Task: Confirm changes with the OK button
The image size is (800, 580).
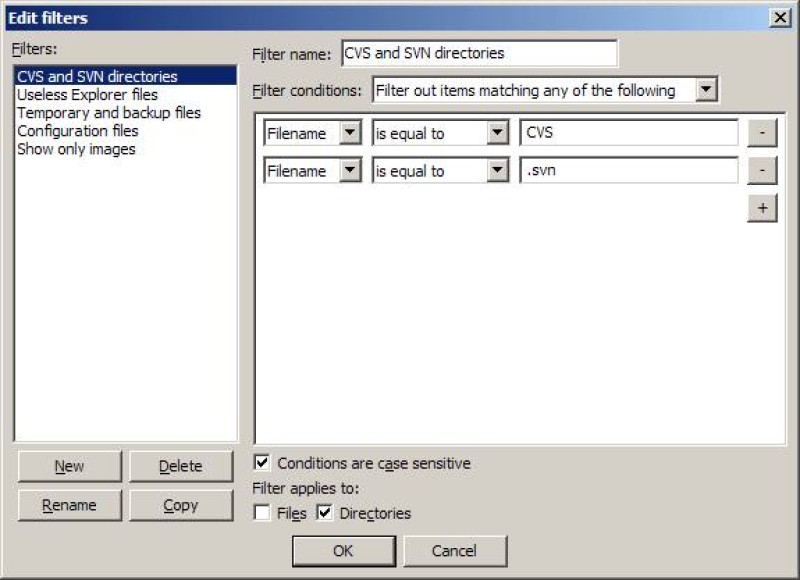Action: tap(343, 551)
